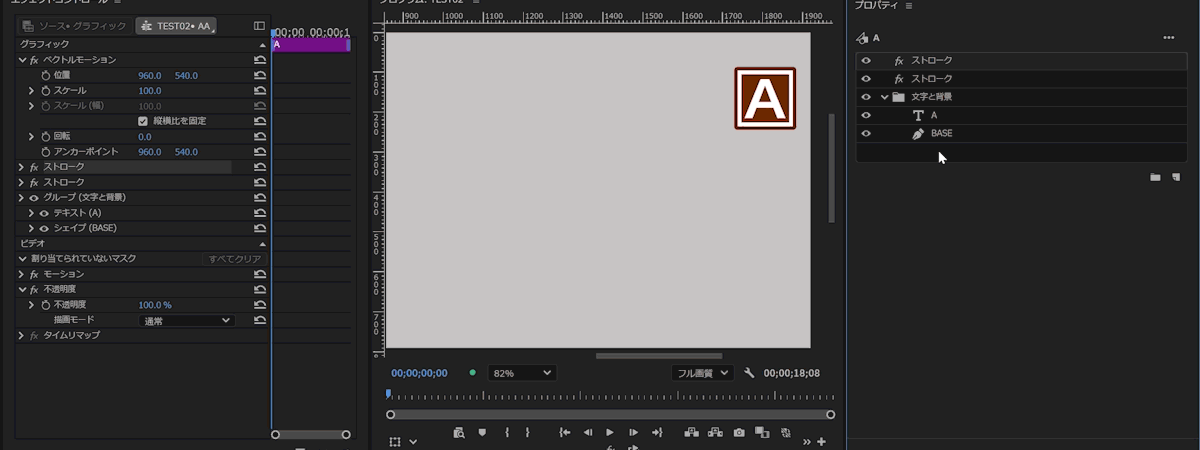Expand the グループ (文字と背景) row
Screen dimensions: 1200x450
tap(22, 198)
